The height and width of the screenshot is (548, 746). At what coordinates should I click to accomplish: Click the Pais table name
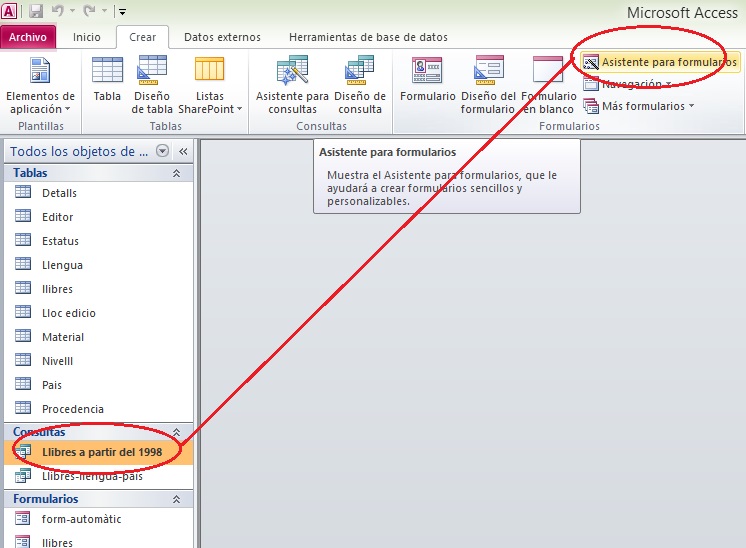pyautogui.click(x=52, y=385)
